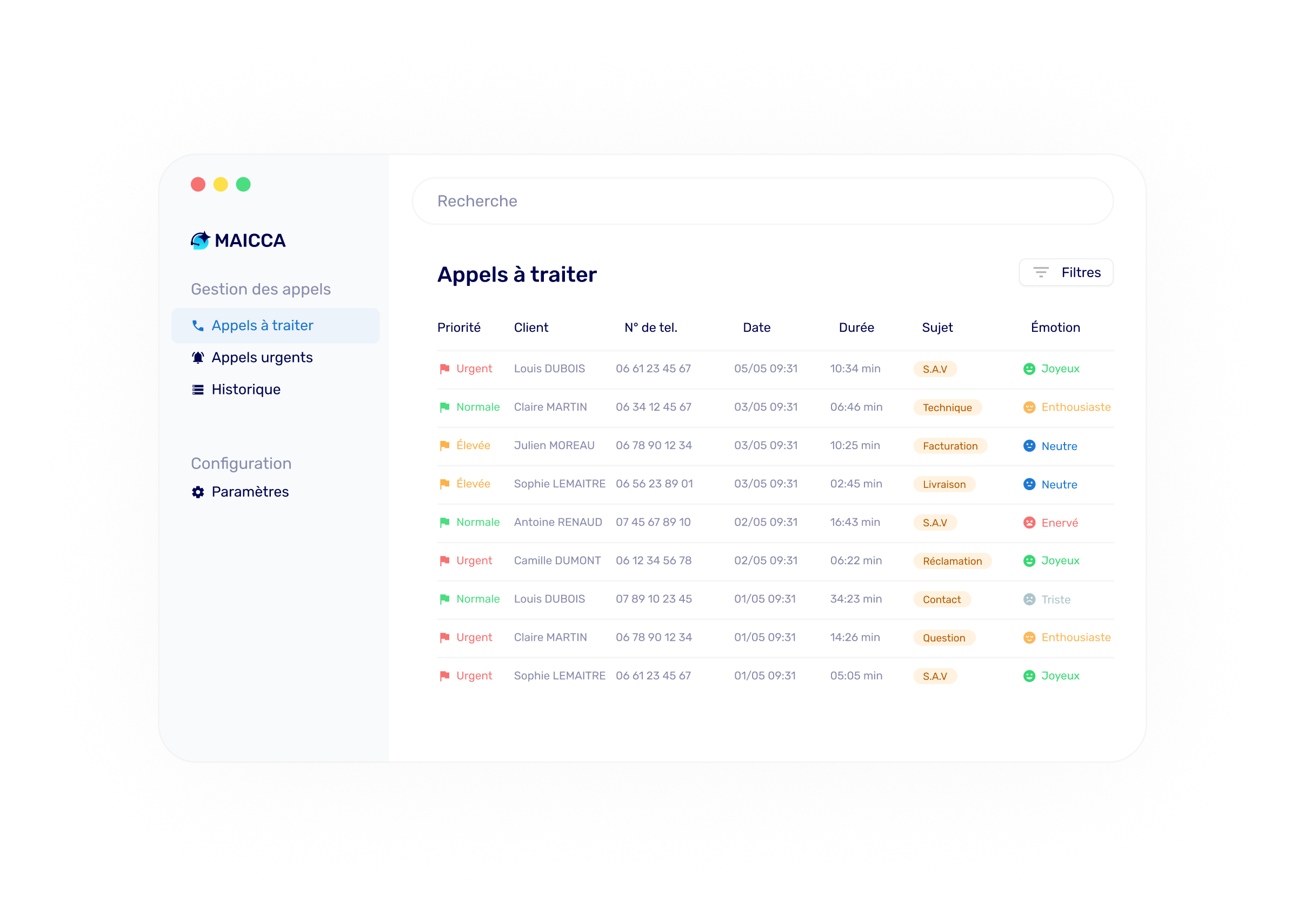Click the filter lines icon in Filtres button
Screen dimensions: 1304x924
[1041, 272]
